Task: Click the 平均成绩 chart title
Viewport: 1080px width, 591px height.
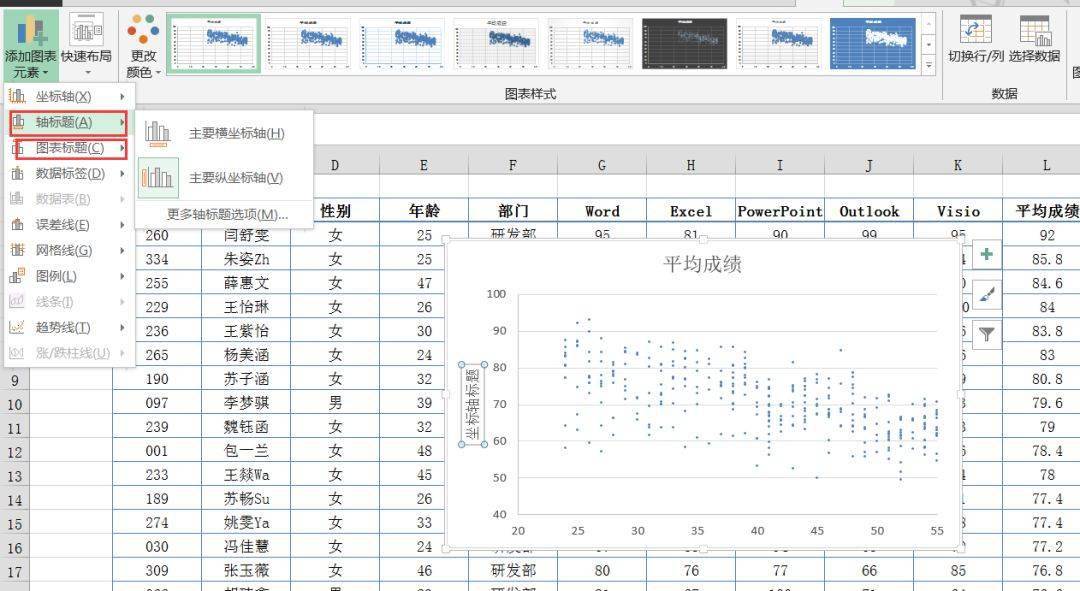Action: pos(702,265)
